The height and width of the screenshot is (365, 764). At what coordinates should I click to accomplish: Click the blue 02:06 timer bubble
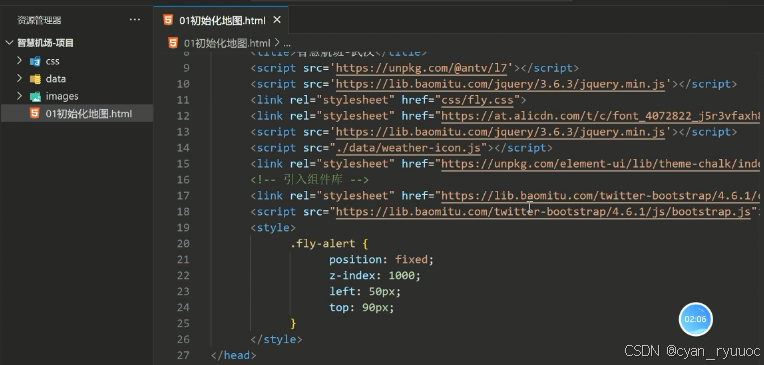coord(695,319)
